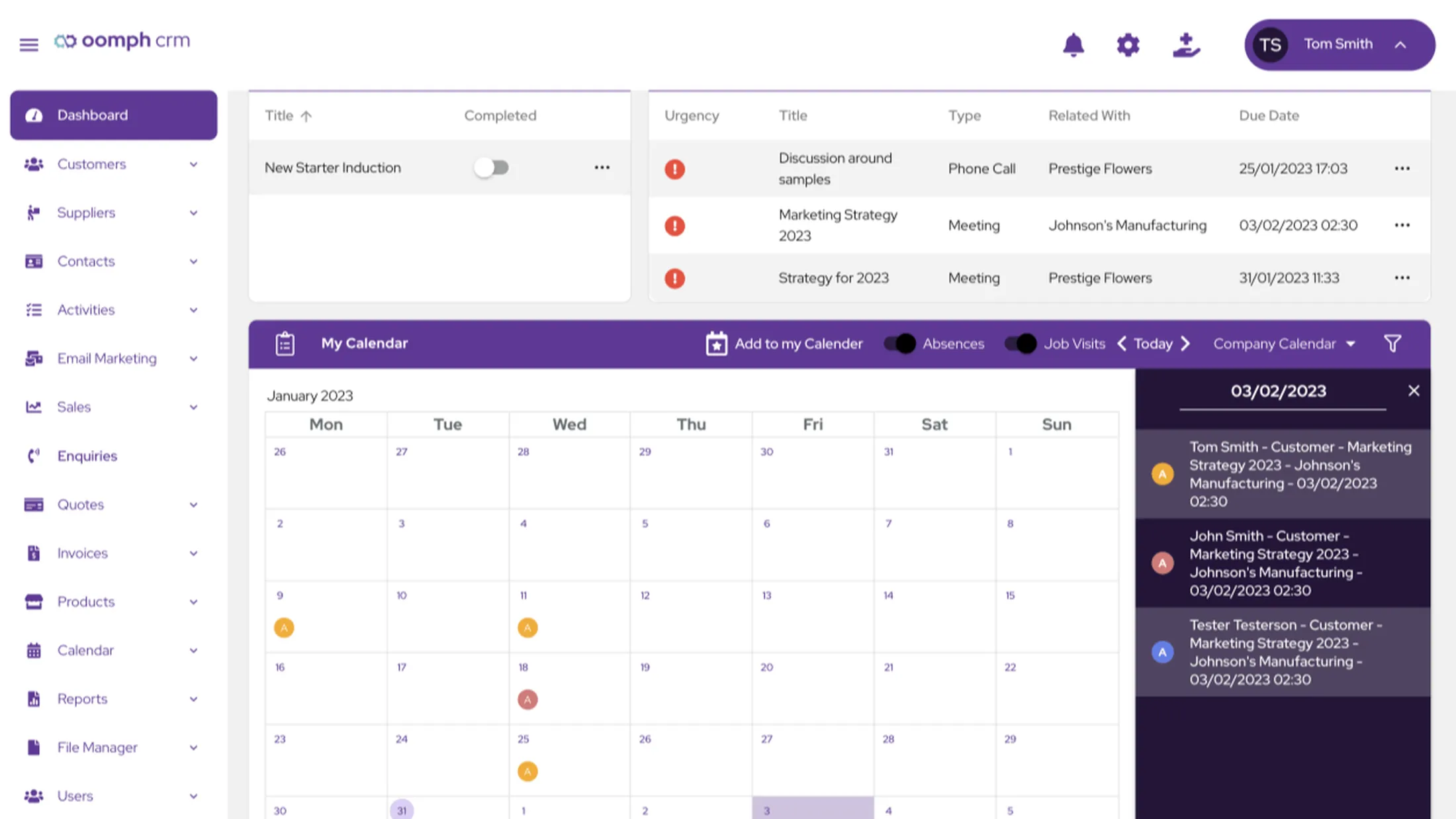Click the red activity marker on January 18
This screenshot has height=819, width=1456.
click(527, 700)
